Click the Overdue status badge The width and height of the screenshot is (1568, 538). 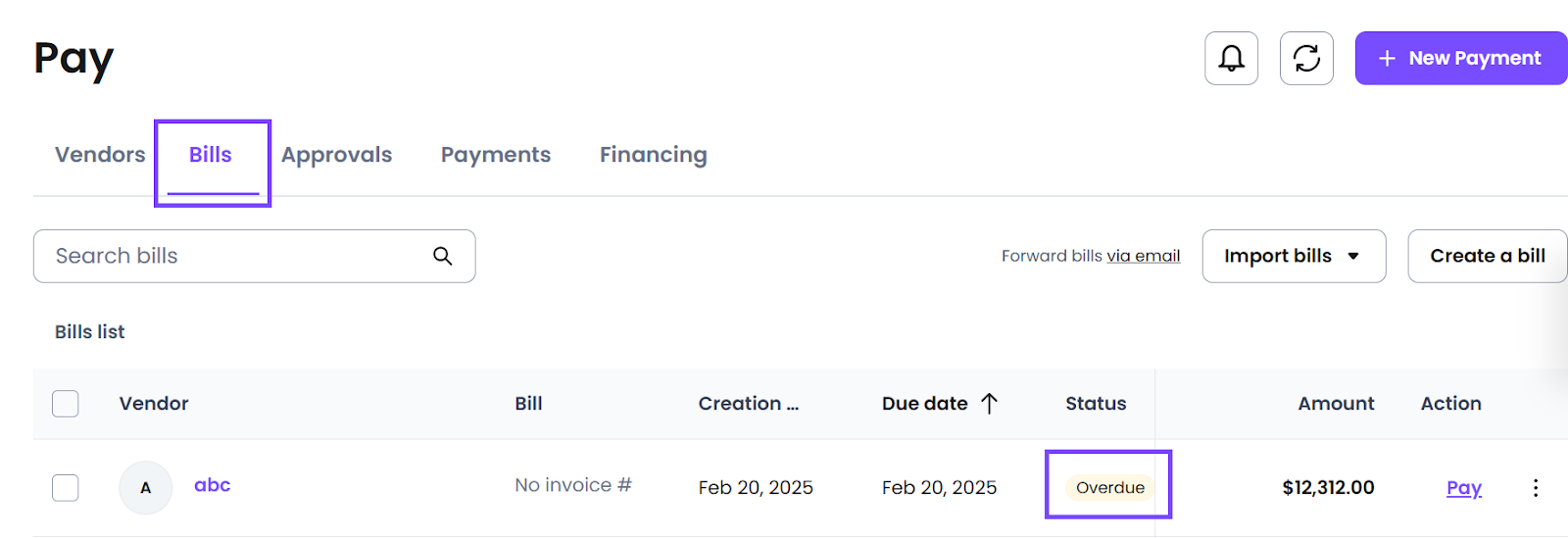click(1110, 487)
